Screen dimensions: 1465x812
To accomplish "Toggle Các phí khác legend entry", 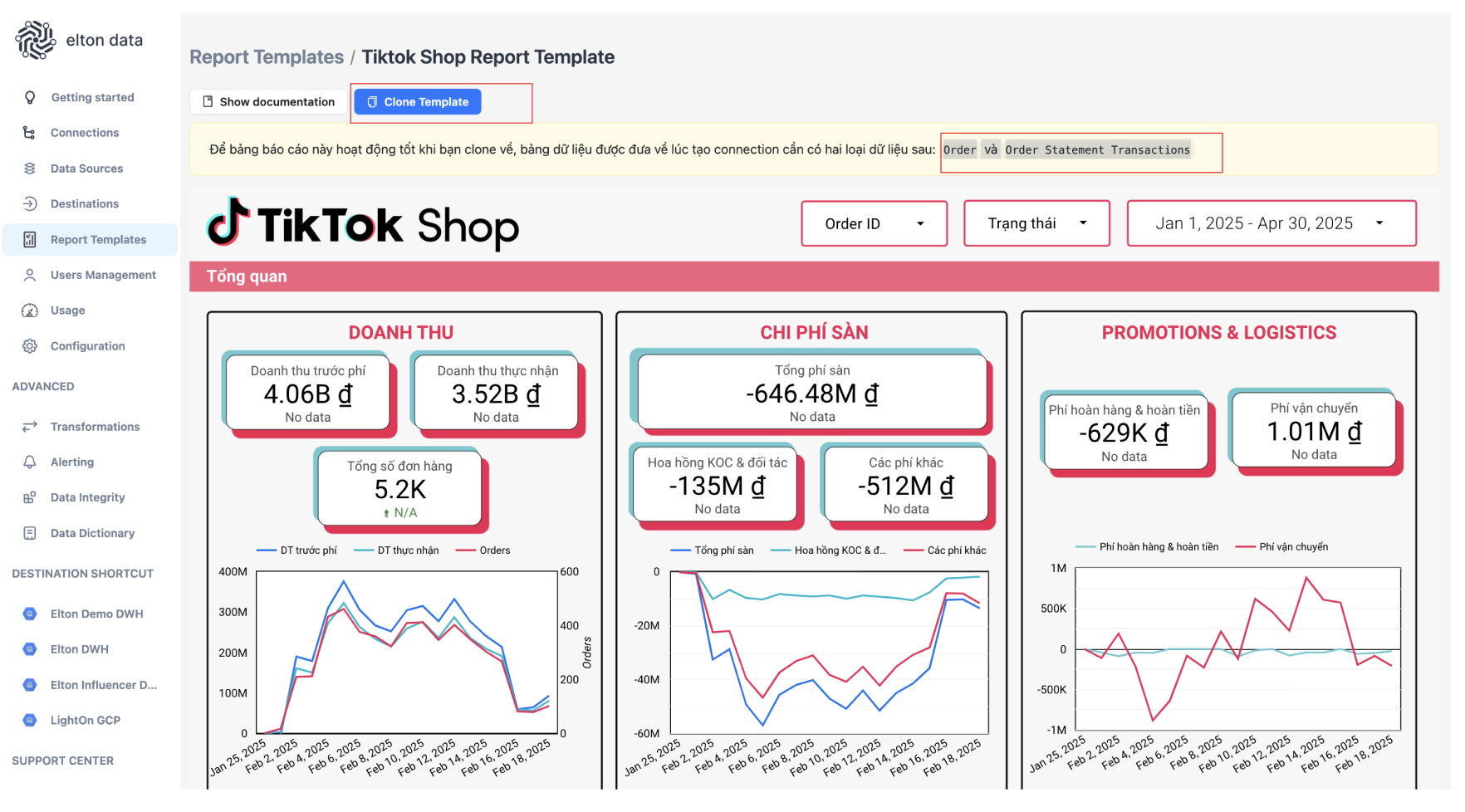I will point(945,550).
